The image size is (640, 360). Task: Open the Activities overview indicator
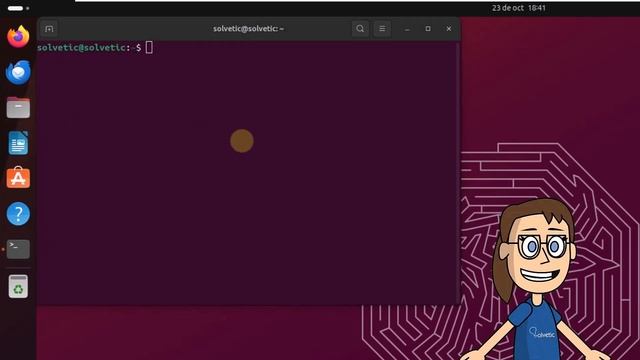click(x=18, y=8)
